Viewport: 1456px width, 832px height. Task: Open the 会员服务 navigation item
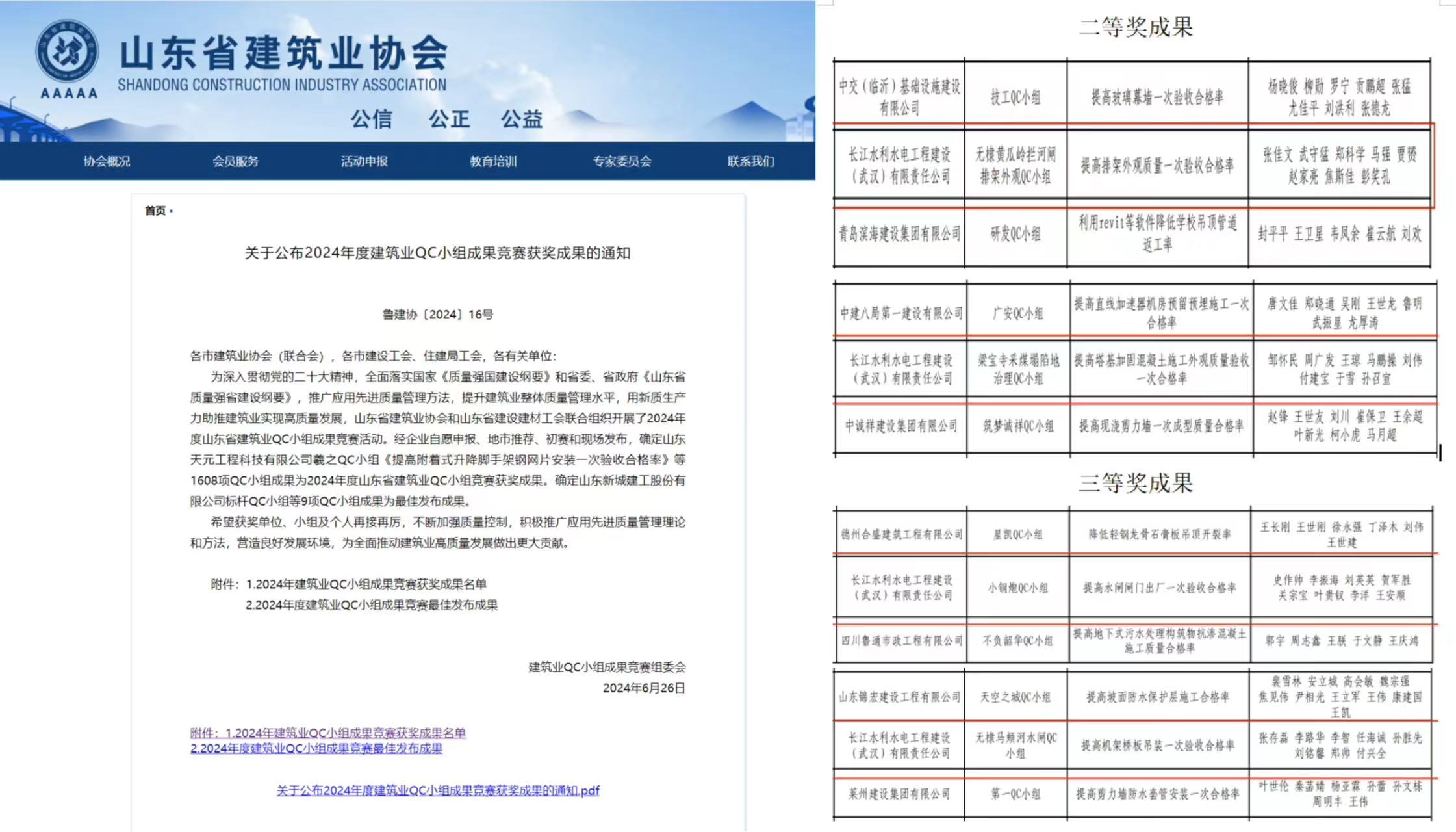[x=235, y=161]
